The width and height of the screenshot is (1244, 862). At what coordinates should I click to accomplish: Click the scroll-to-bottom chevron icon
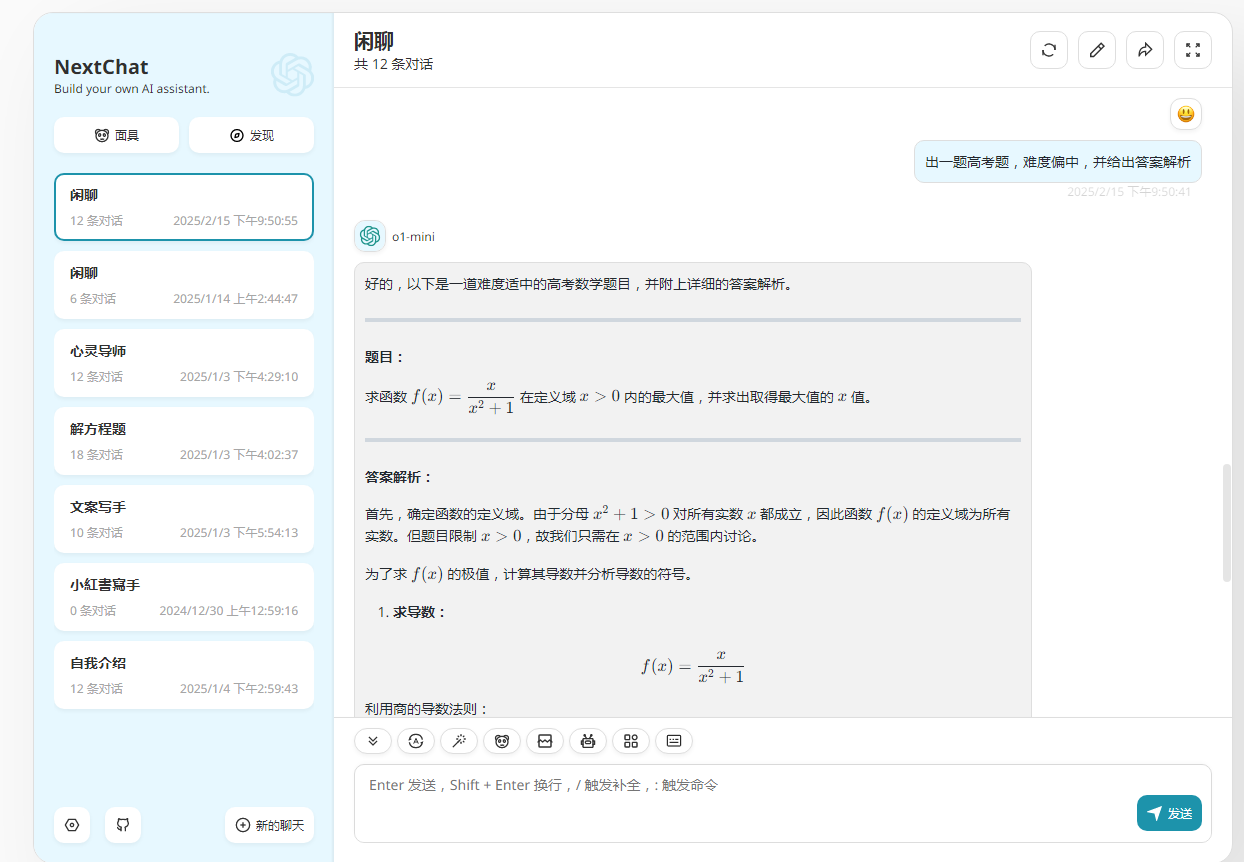[373, 741]
